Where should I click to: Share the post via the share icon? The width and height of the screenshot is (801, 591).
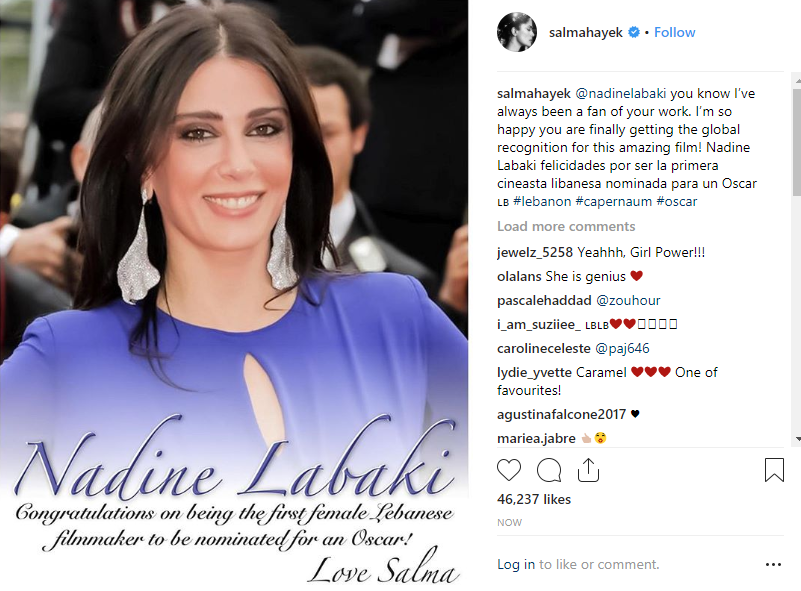tap(588, 470)
